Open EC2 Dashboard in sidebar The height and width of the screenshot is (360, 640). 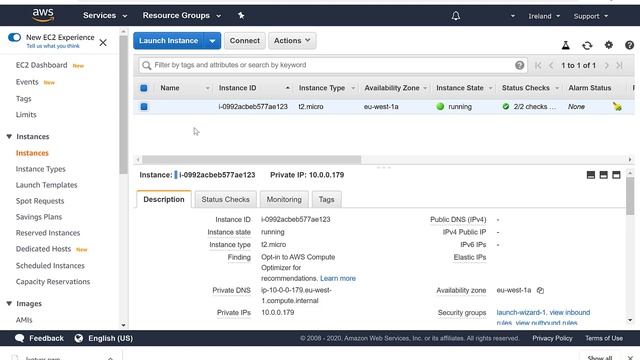click(41, 65)
